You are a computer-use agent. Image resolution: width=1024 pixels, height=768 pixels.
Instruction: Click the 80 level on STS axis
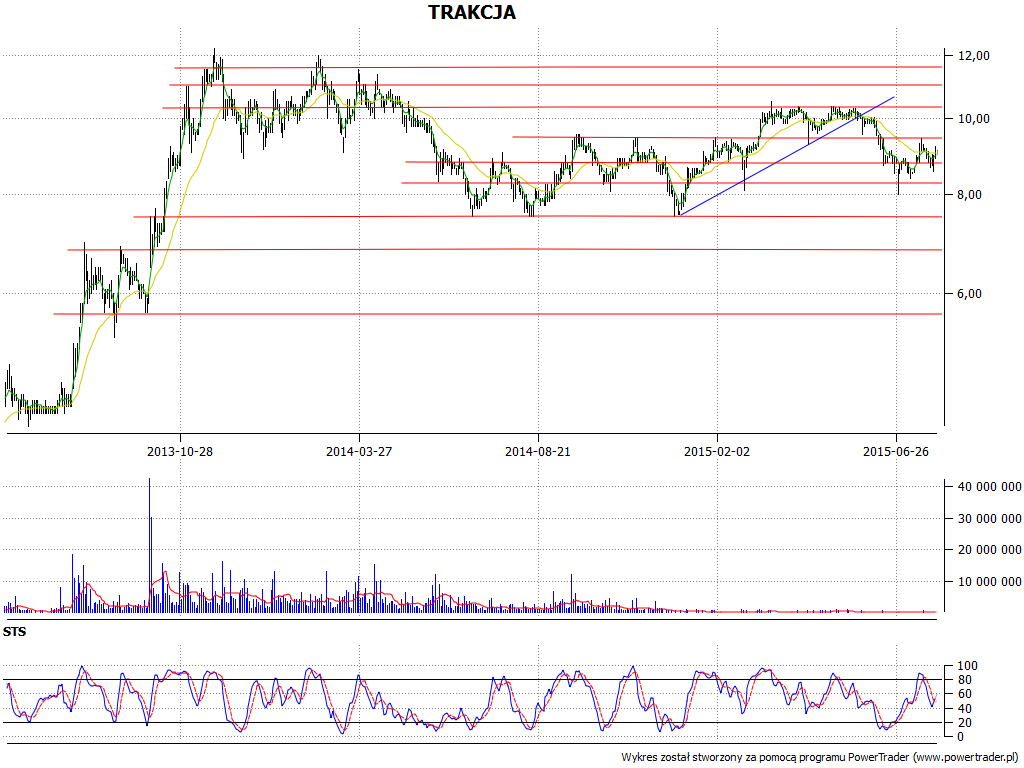(x=964, y=680)
